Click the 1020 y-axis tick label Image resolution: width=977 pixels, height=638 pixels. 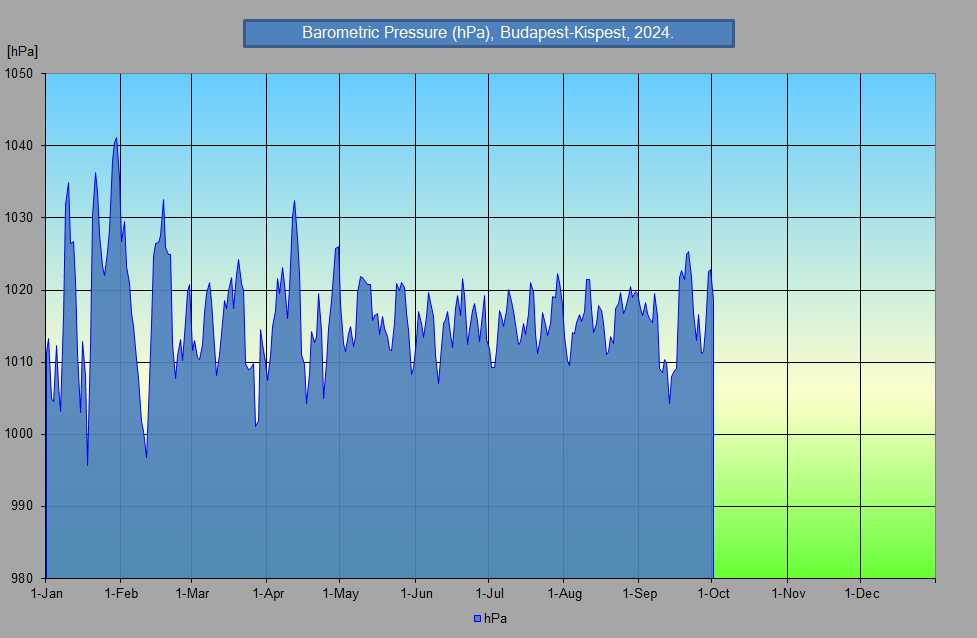[x=19, y=290]
